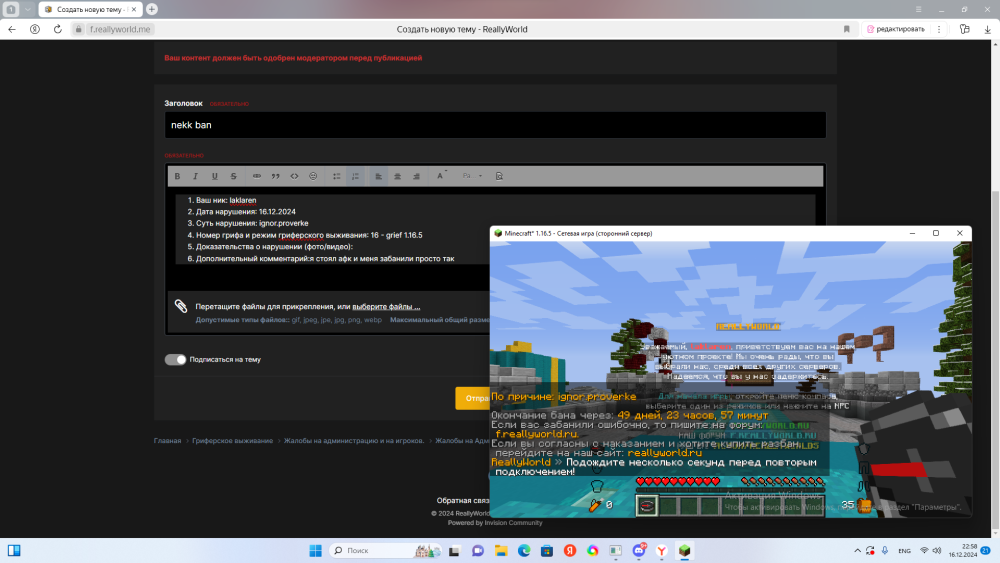Open the emoji picker in the editor

tap(313, 176)
